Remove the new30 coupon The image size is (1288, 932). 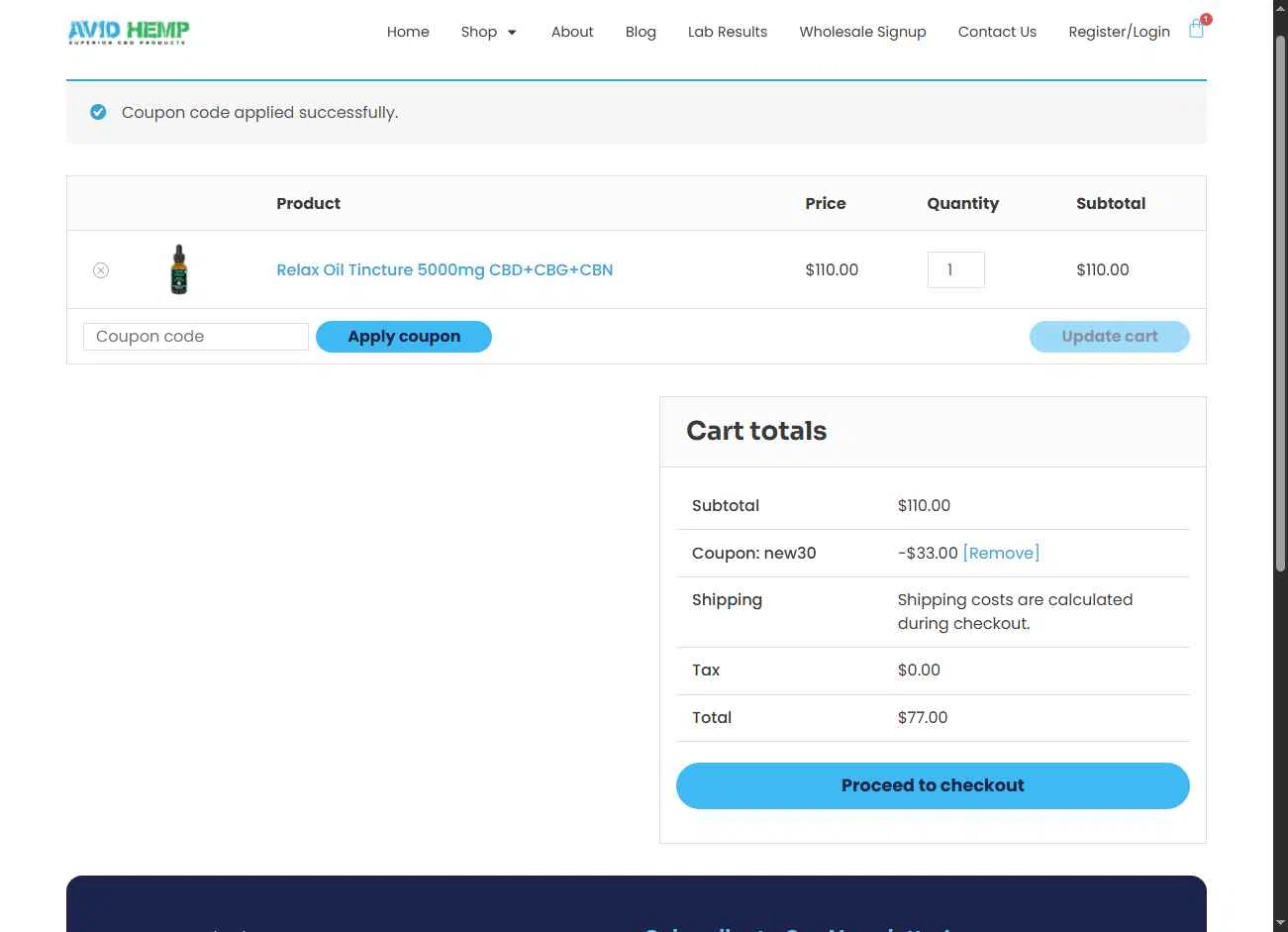click(x=1001, y=553)
